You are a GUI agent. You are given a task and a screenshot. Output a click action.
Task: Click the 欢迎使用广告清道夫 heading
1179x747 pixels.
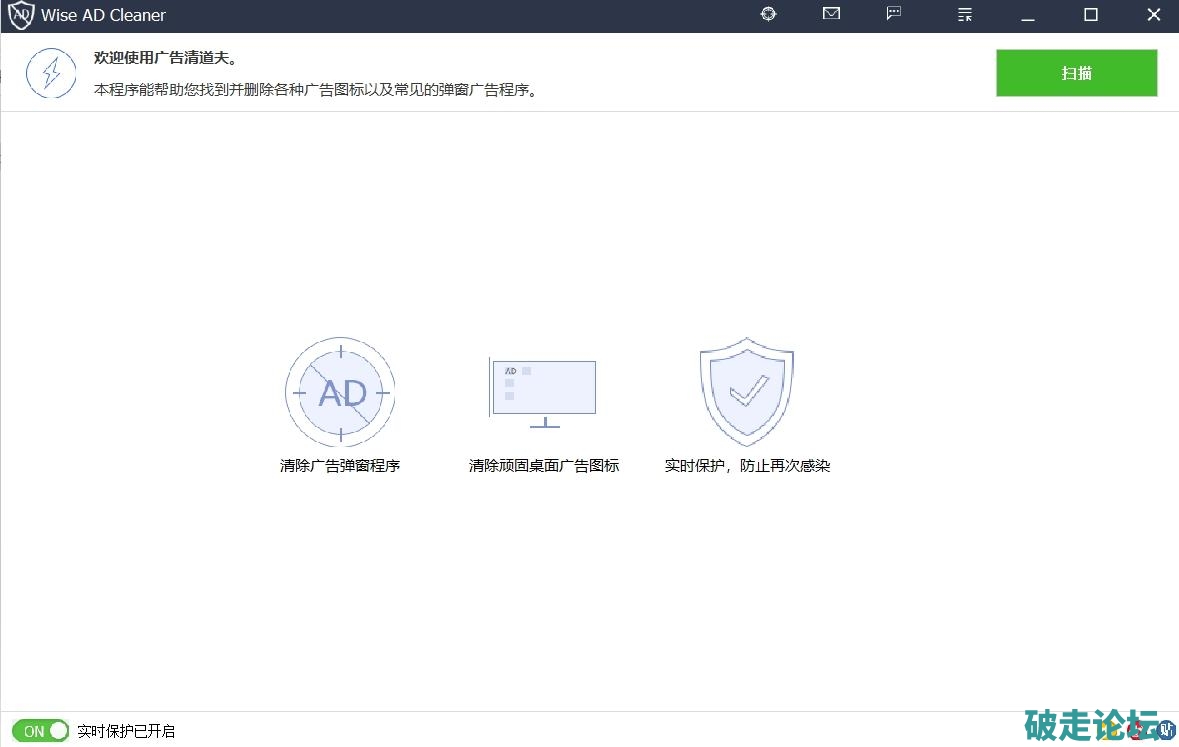click(x=166, y=59)
